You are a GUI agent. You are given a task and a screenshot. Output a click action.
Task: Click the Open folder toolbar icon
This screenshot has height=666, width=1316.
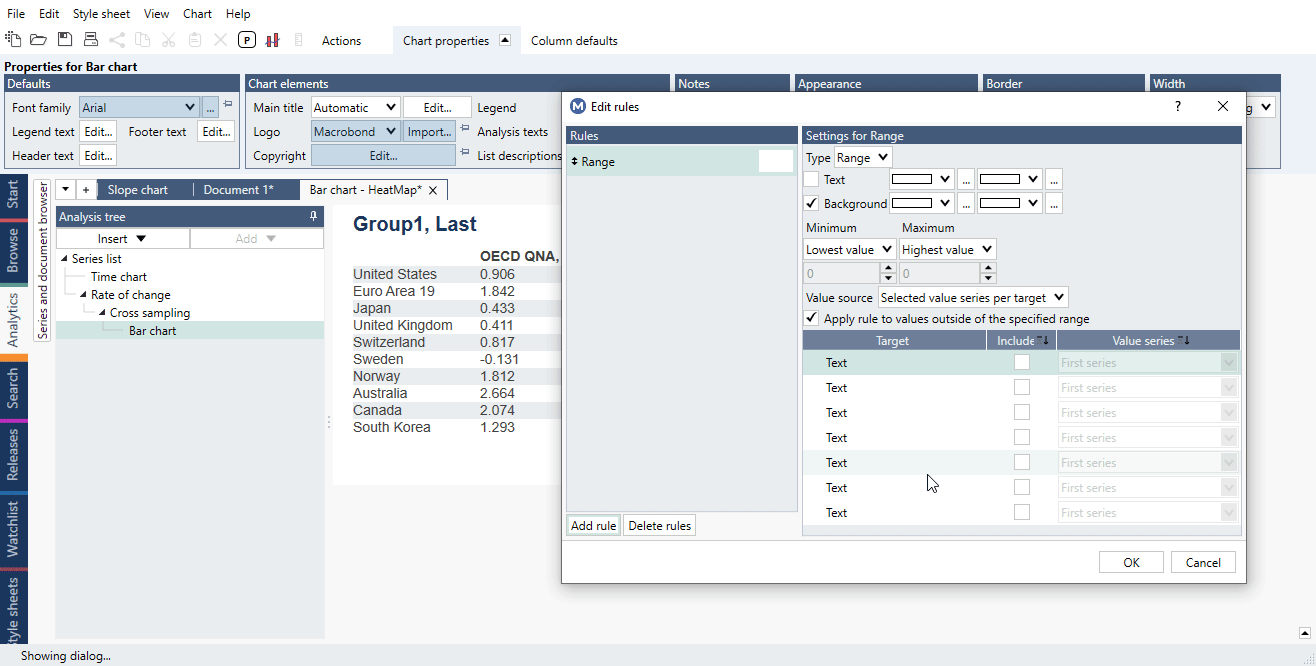(x=38, y=40)
